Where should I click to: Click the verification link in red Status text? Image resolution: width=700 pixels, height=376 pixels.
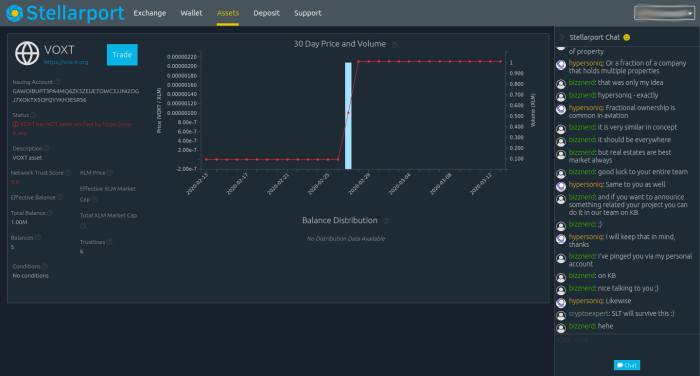(73, 129)
